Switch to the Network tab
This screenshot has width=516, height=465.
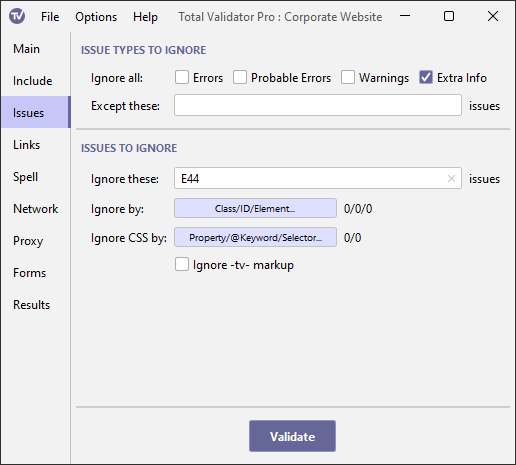36,209
